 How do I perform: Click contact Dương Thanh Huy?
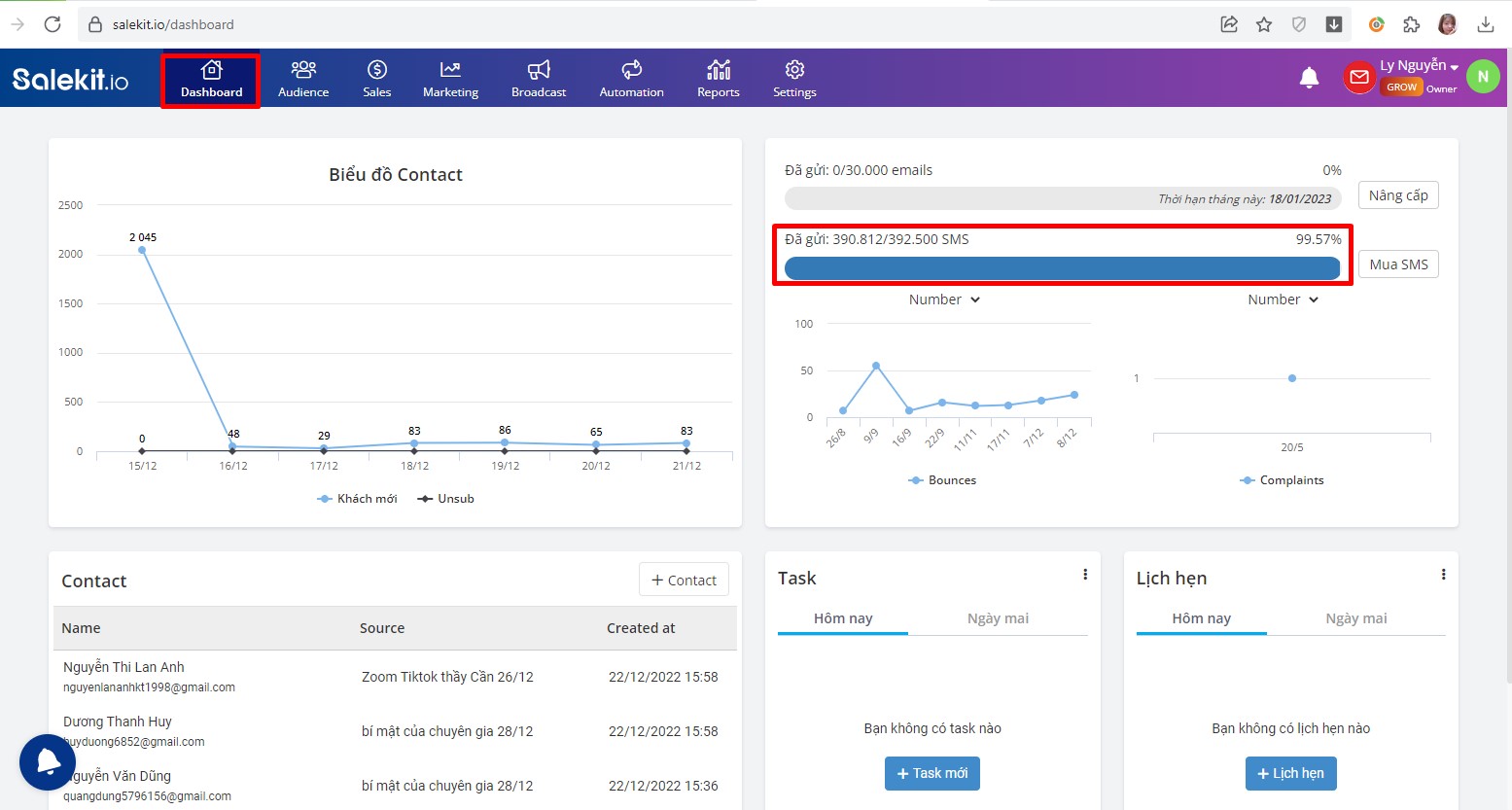pos(118,722)
